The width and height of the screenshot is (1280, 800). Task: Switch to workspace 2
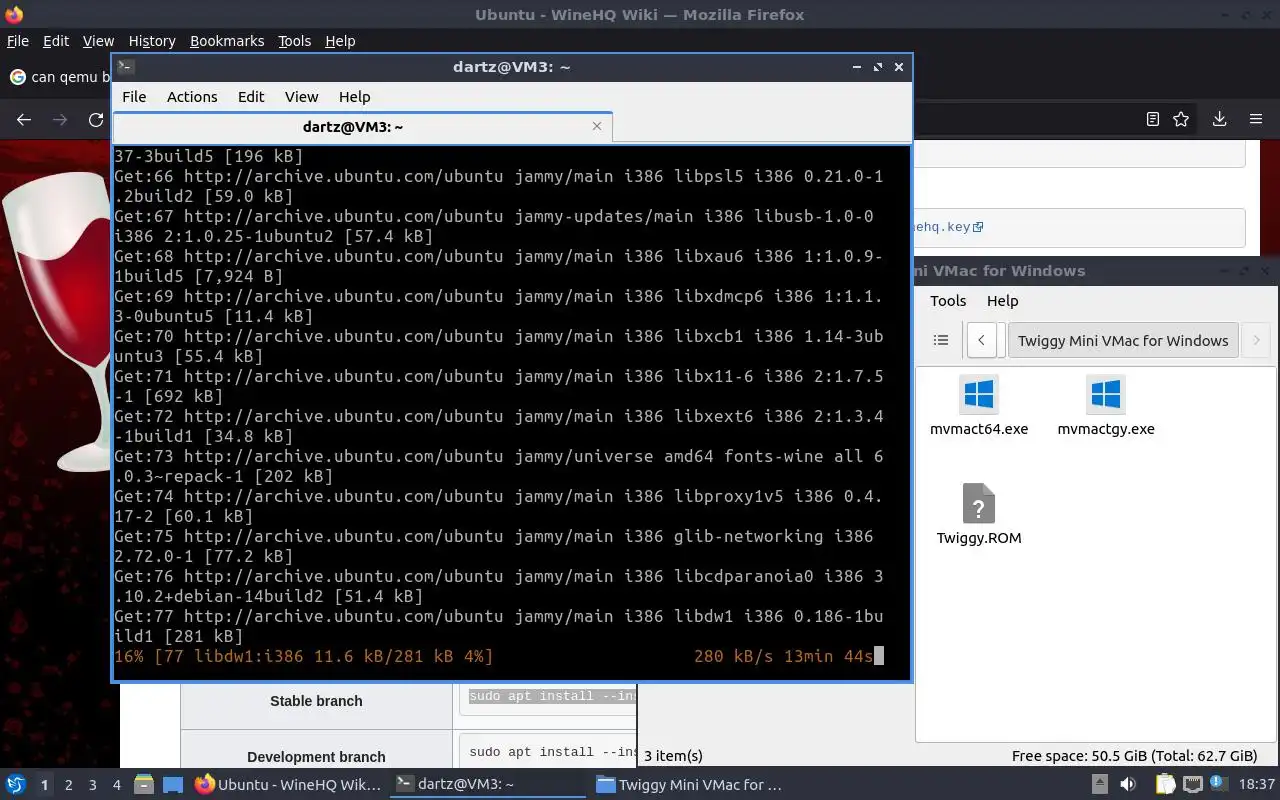pyautogui.click(x=69, y=785)
